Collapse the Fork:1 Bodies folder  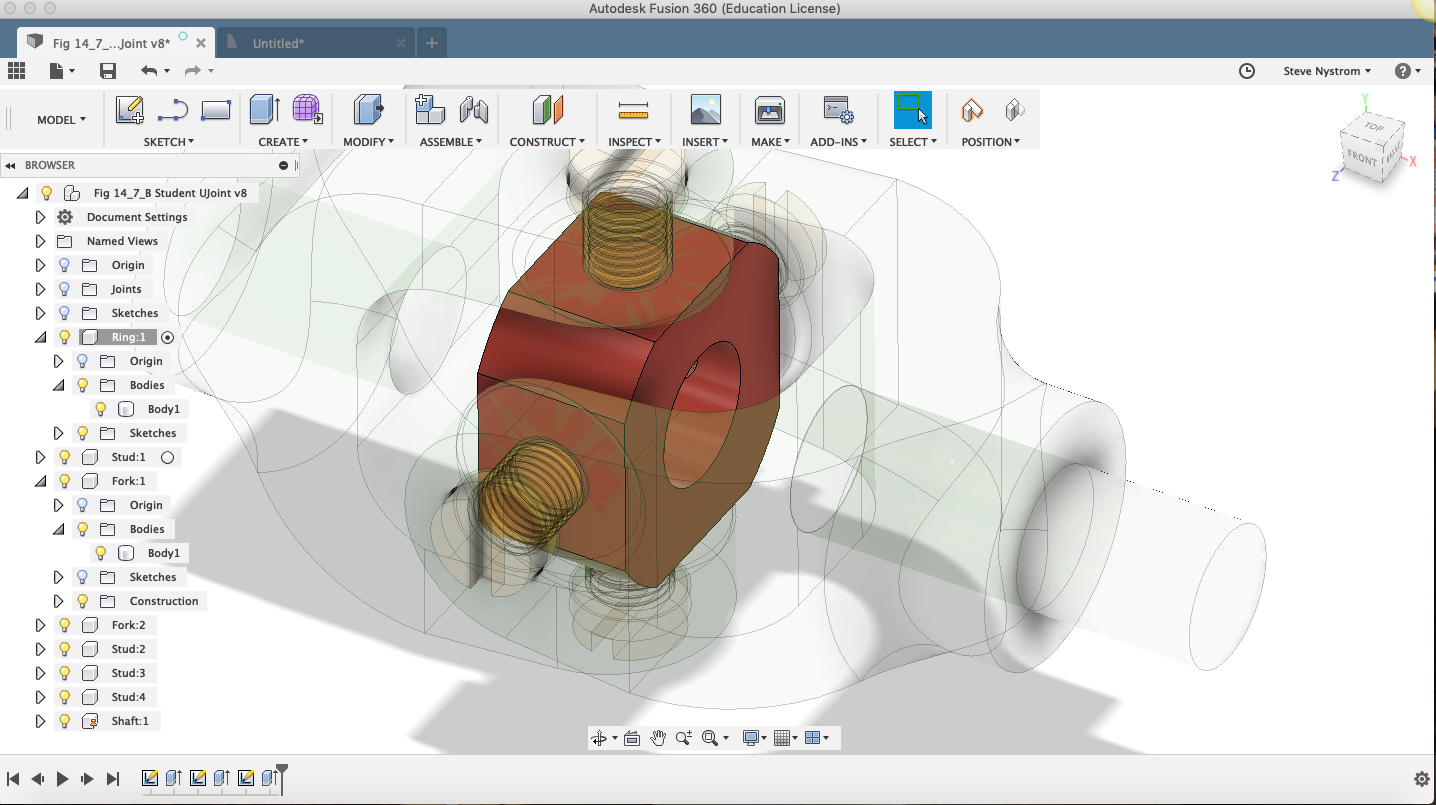(x=57, y=529)
